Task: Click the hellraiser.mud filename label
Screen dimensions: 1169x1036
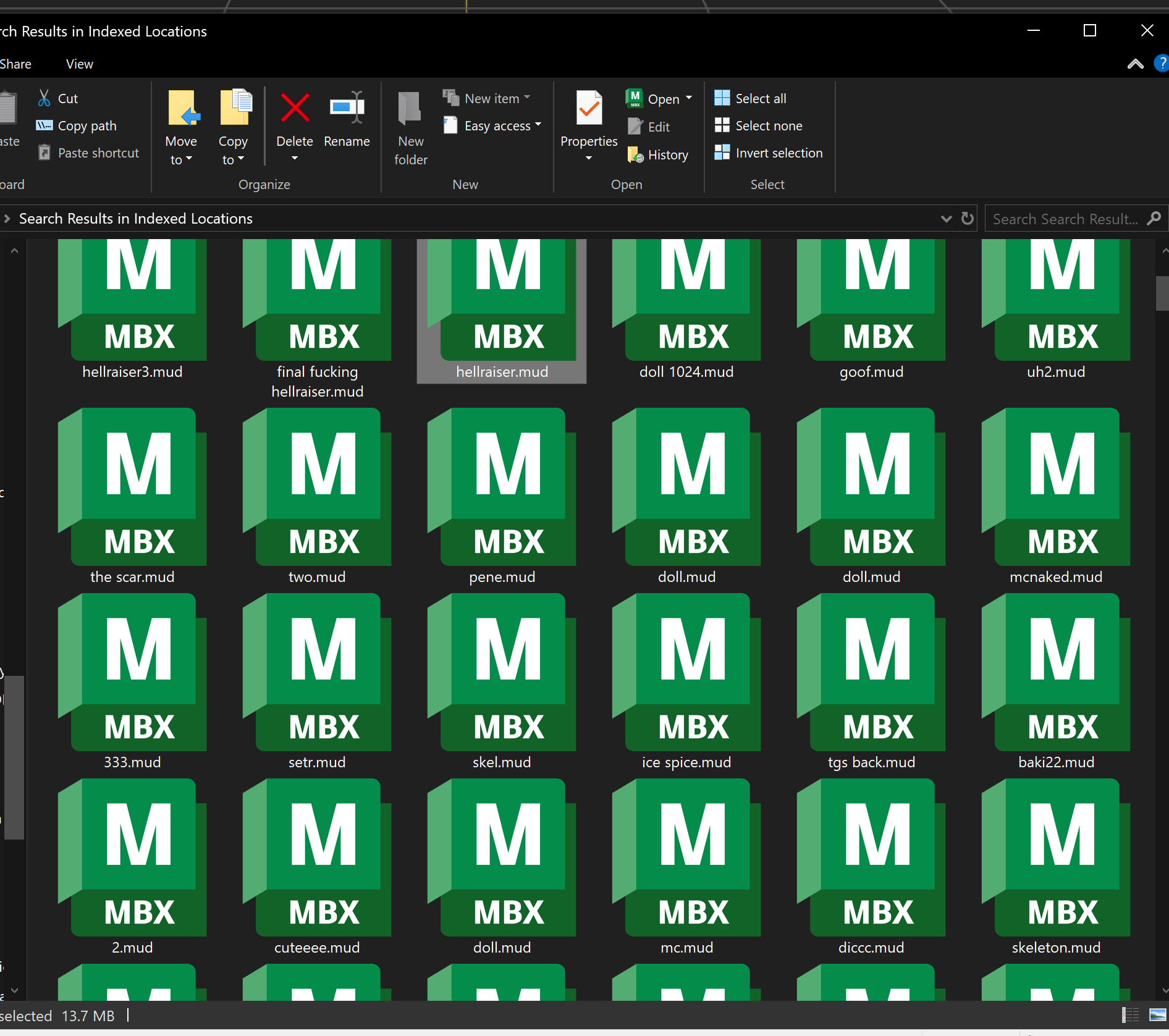Action: click(x=502, y=372)
